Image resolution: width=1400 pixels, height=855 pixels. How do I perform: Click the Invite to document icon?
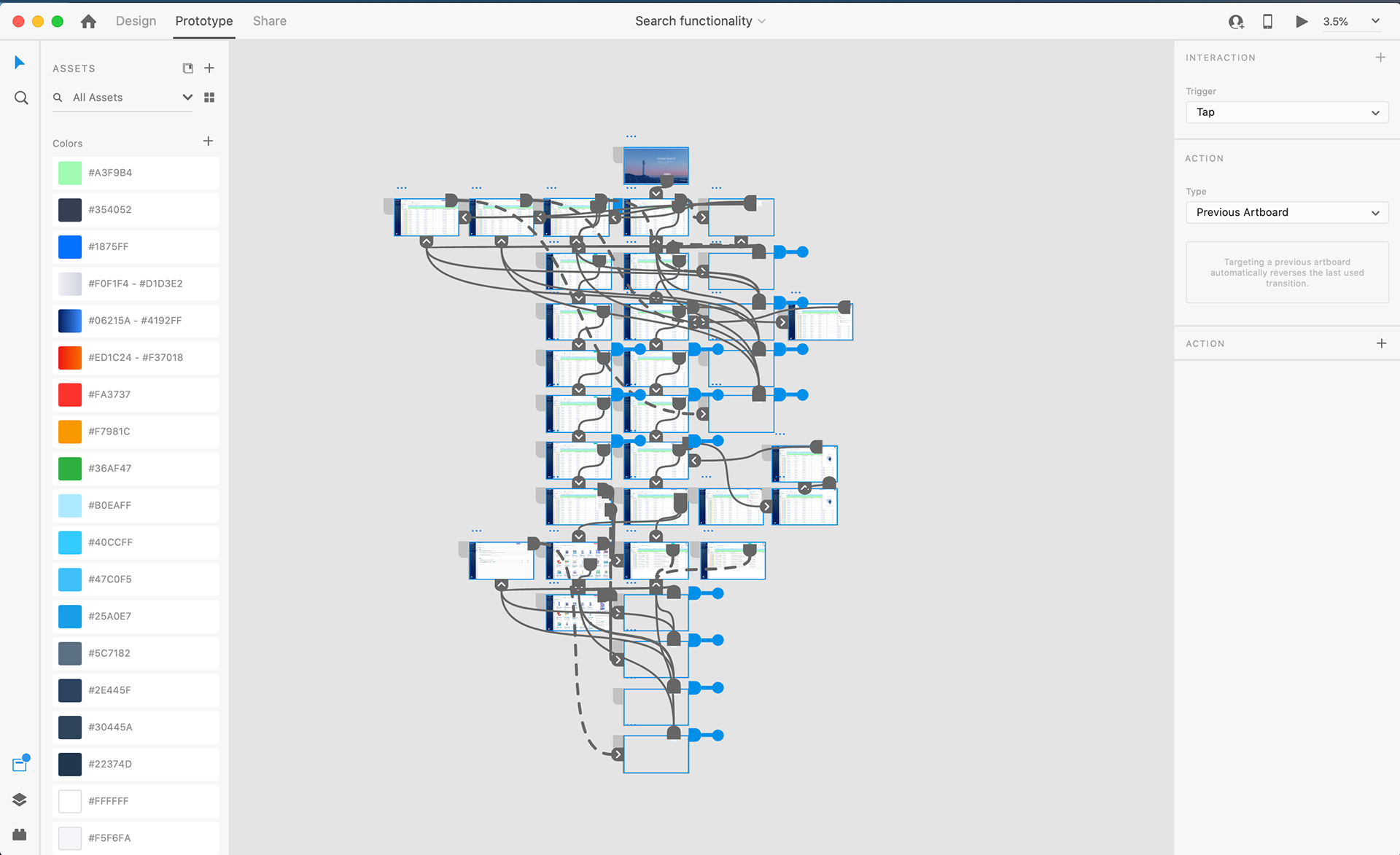[1235, 22]
